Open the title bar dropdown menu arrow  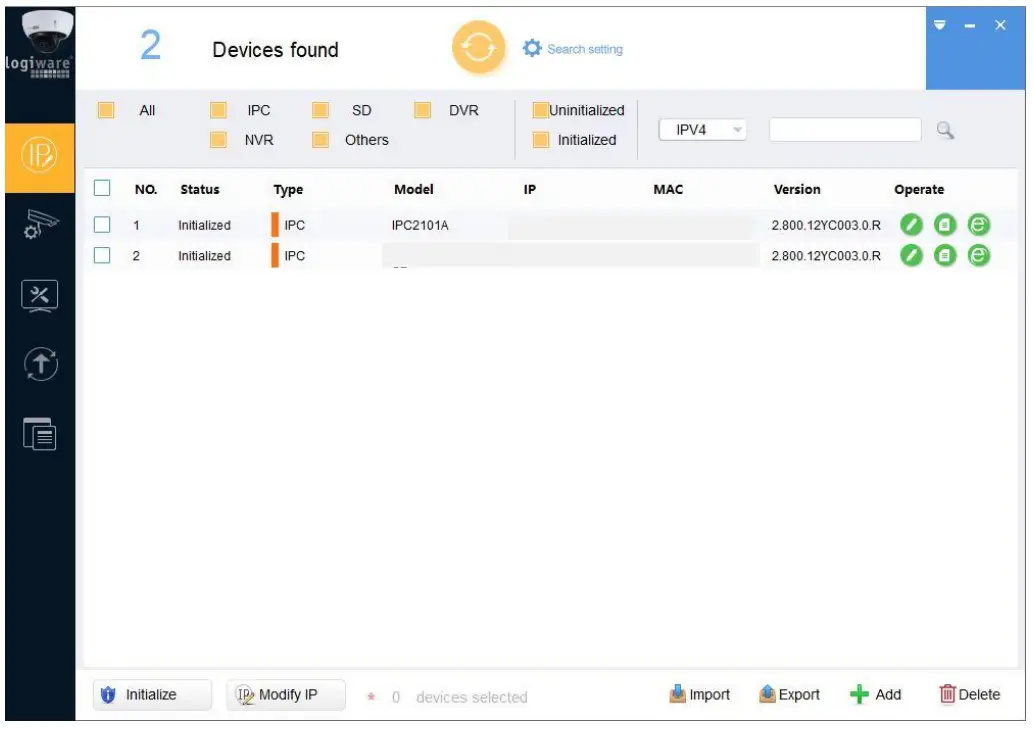939,25
